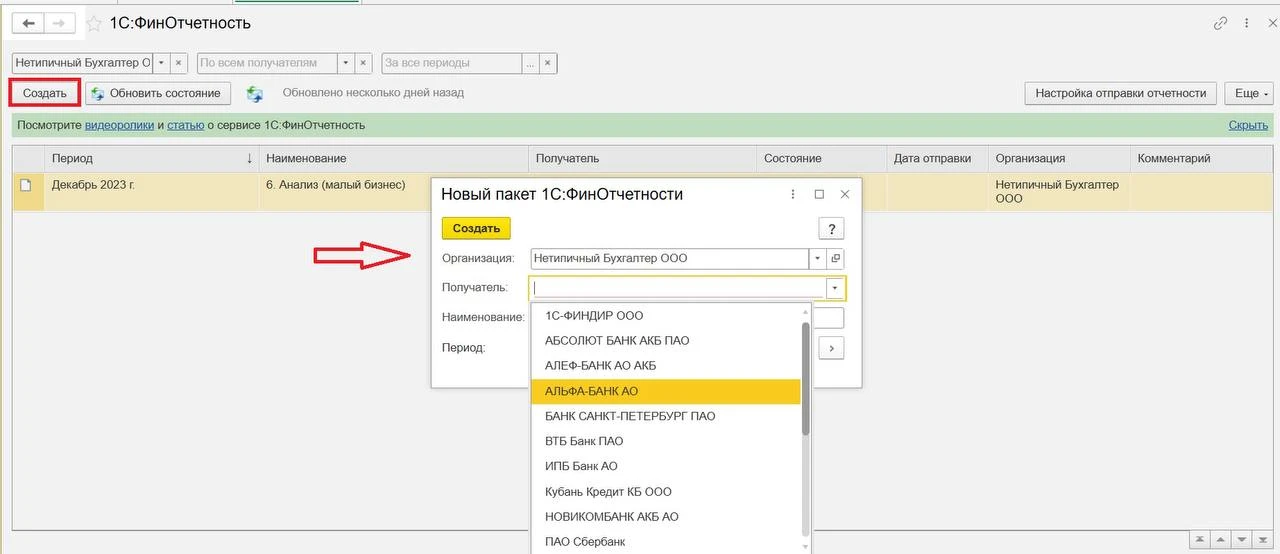Open Настройка отправки отчетности
Screen dimensions: 1280x554
coord(1121,93)
